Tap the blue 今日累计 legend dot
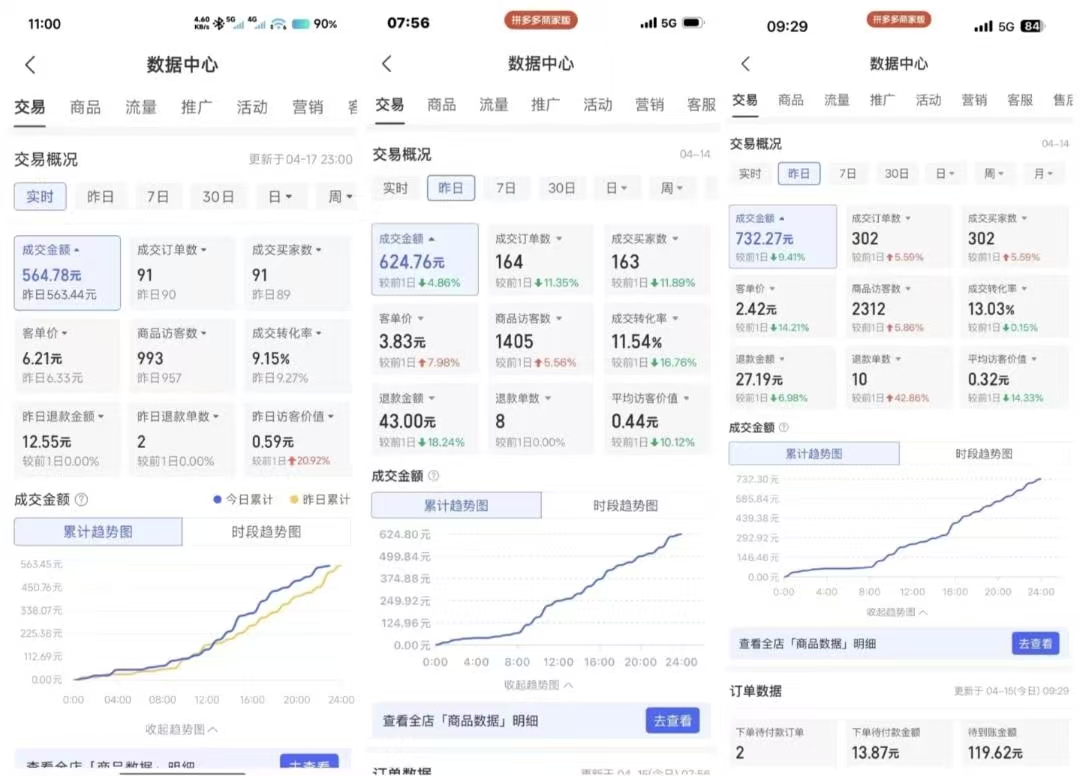The width and height of the screenshot is (1080, 776). pyautogui.click(x=217, y=500)
